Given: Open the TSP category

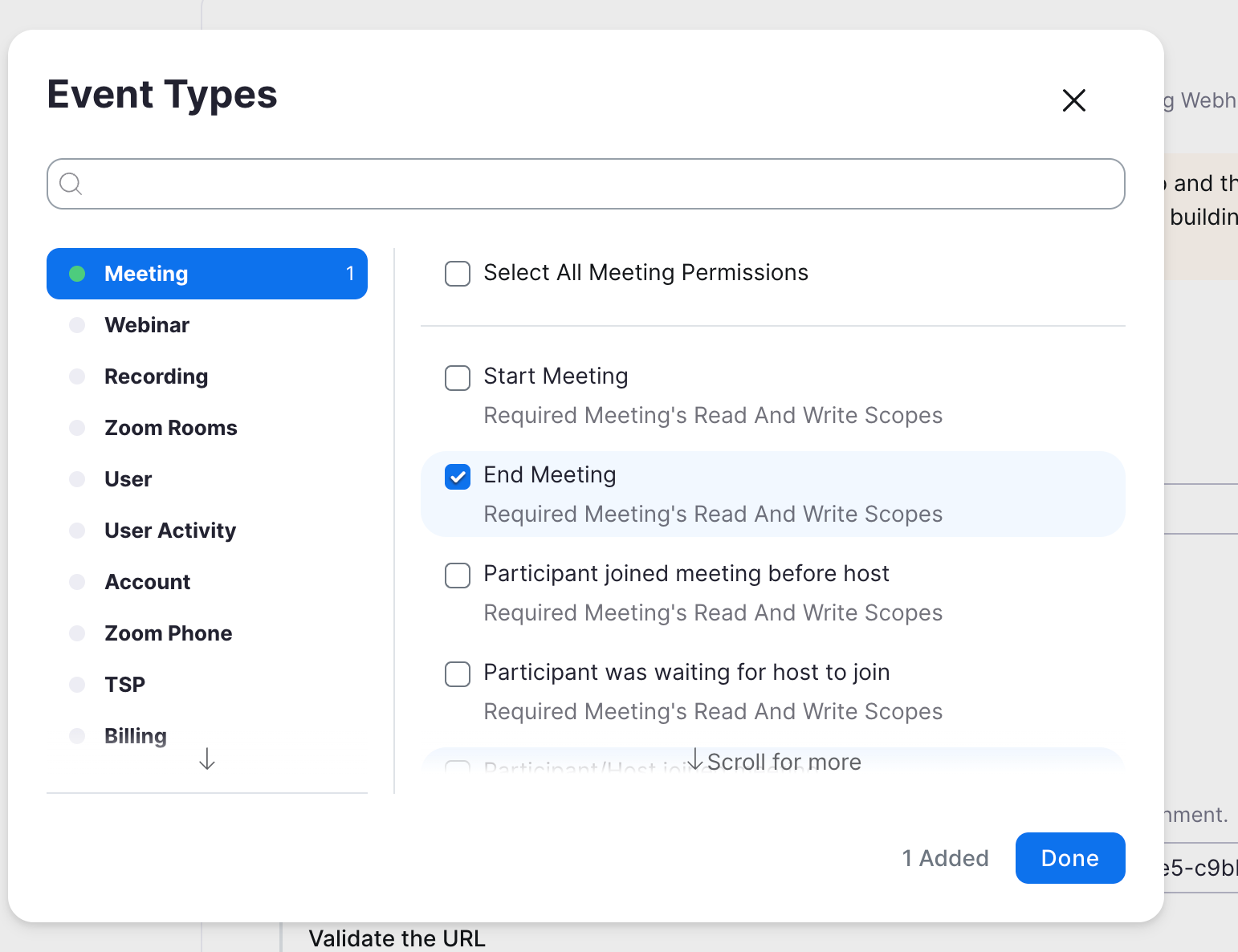Looking at the screenshot, I should coord(207,685).
